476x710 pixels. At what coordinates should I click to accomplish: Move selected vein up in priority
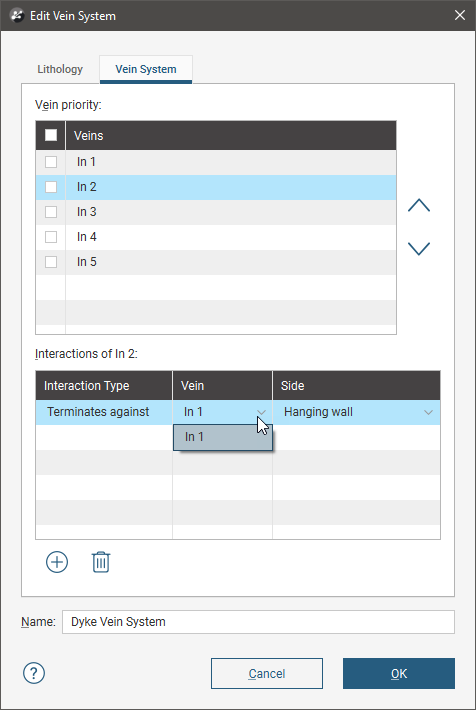point(418,206)
